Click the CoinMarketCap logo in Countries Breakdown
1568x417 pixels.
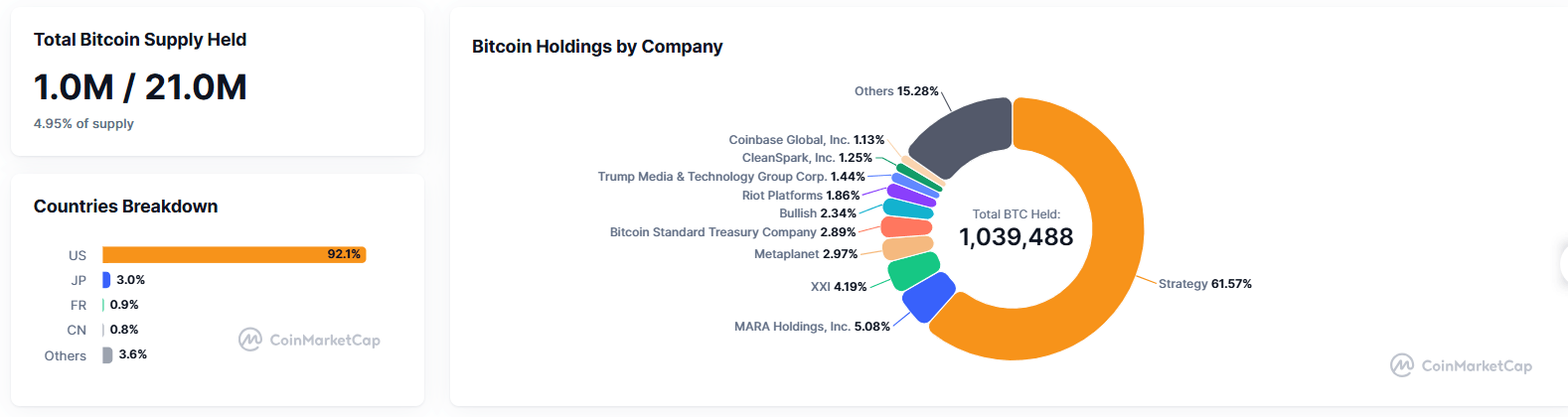(x=309, y=340)
